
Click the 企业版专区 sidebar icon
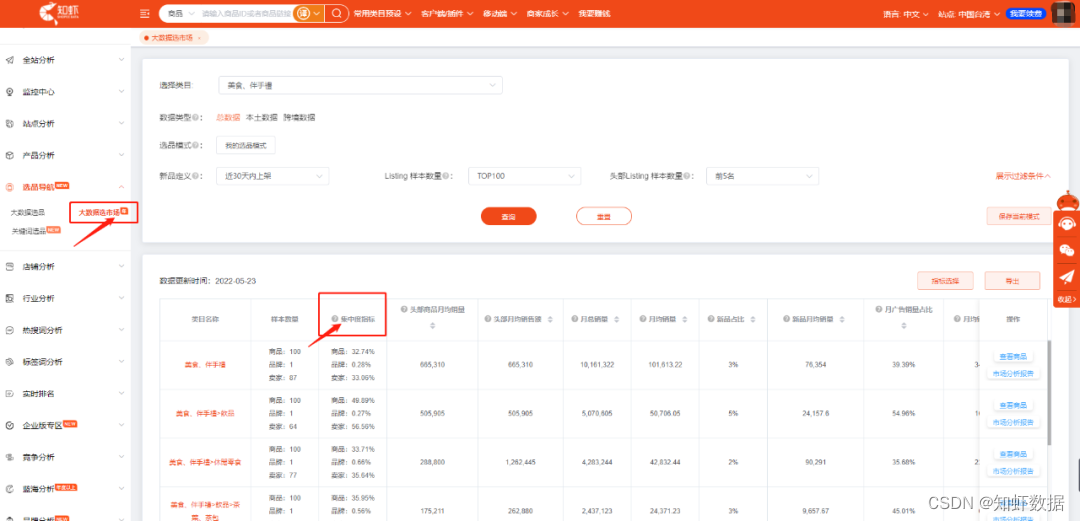tap(10, 425)
